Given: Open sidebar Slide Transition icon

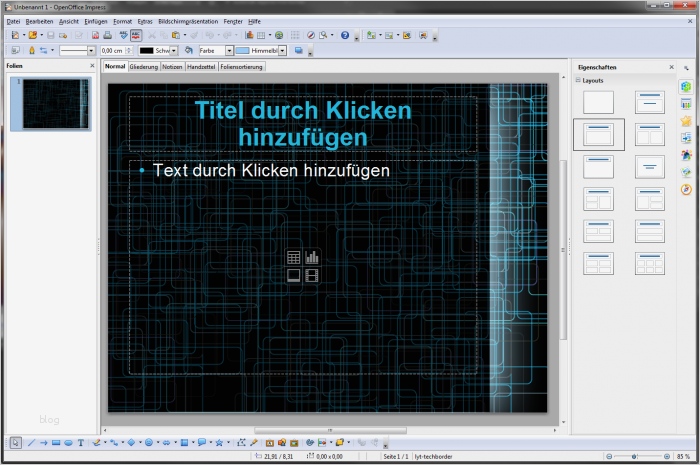Looking at the screenshot, I should point(686,138).
